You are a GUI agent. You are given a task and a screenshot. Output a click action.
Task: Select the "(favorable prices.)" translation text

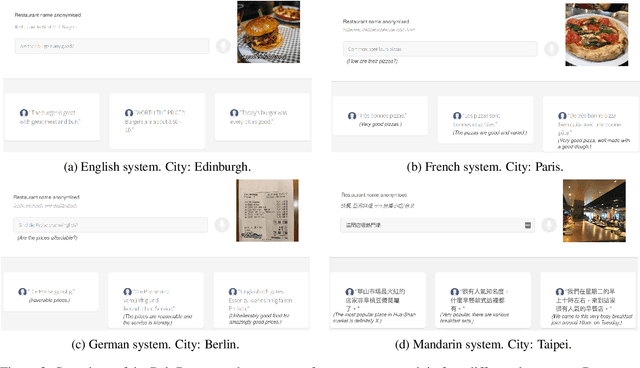click(49, 301)
